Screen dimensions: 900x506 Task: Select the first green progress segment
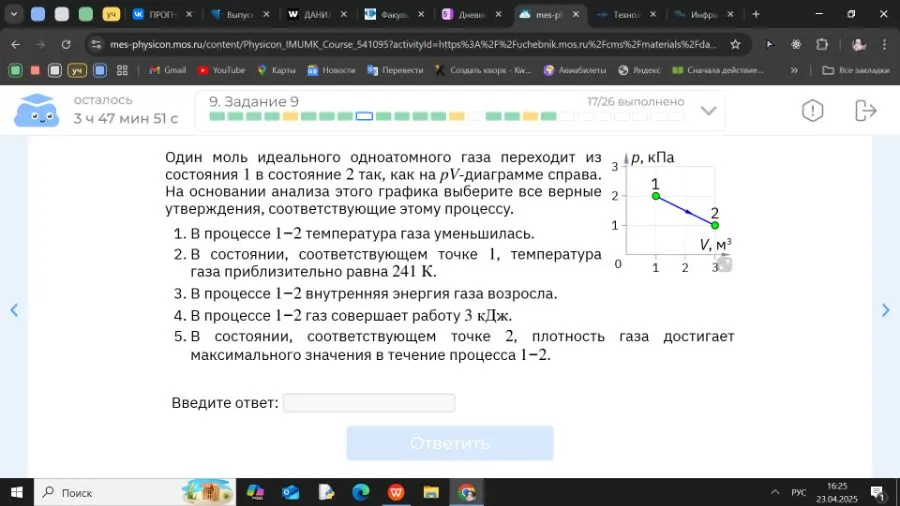217,116
